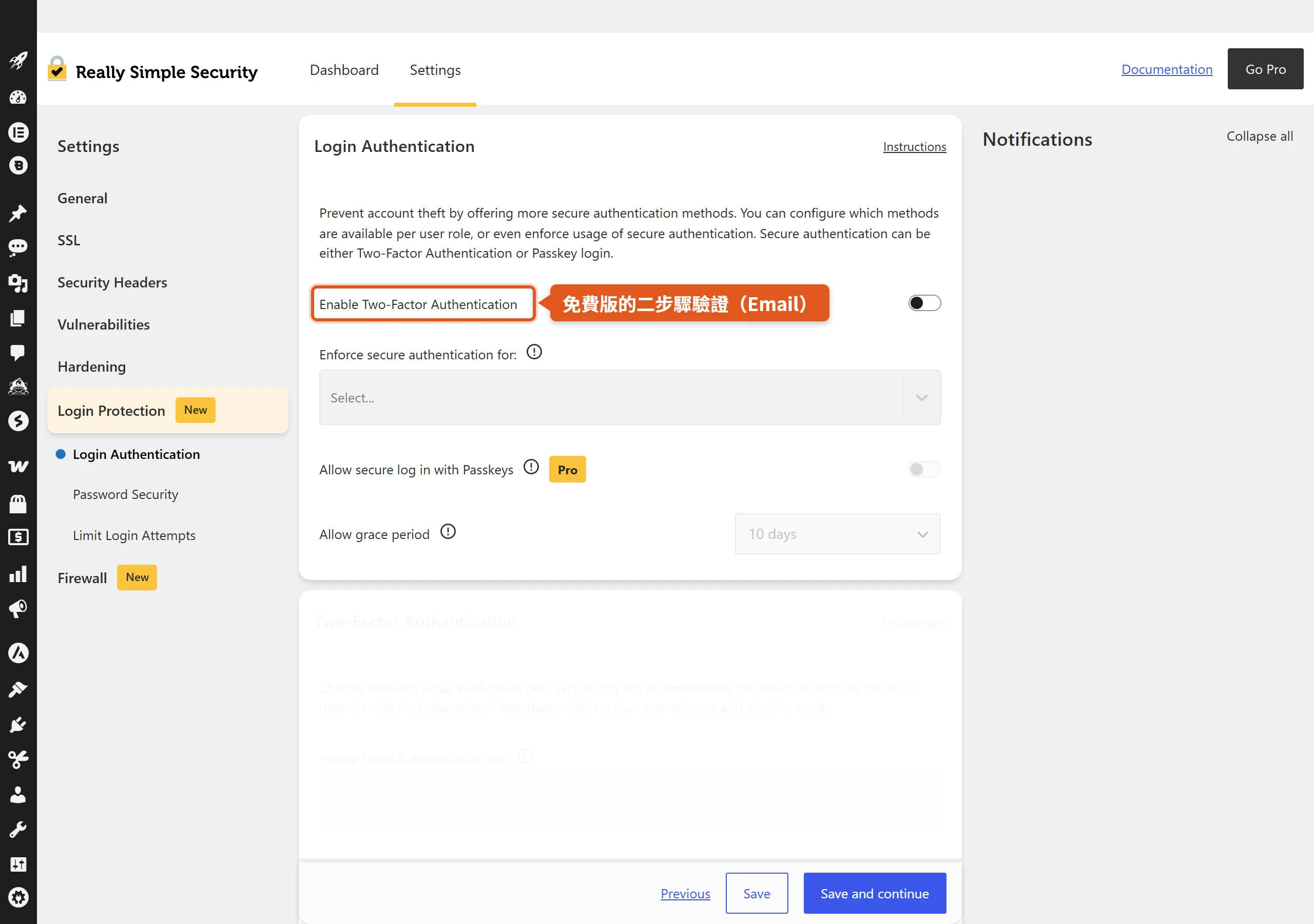Open the Documentation link
Viewport: 1314px width, 924px height.
click(x=1166, y=69)
